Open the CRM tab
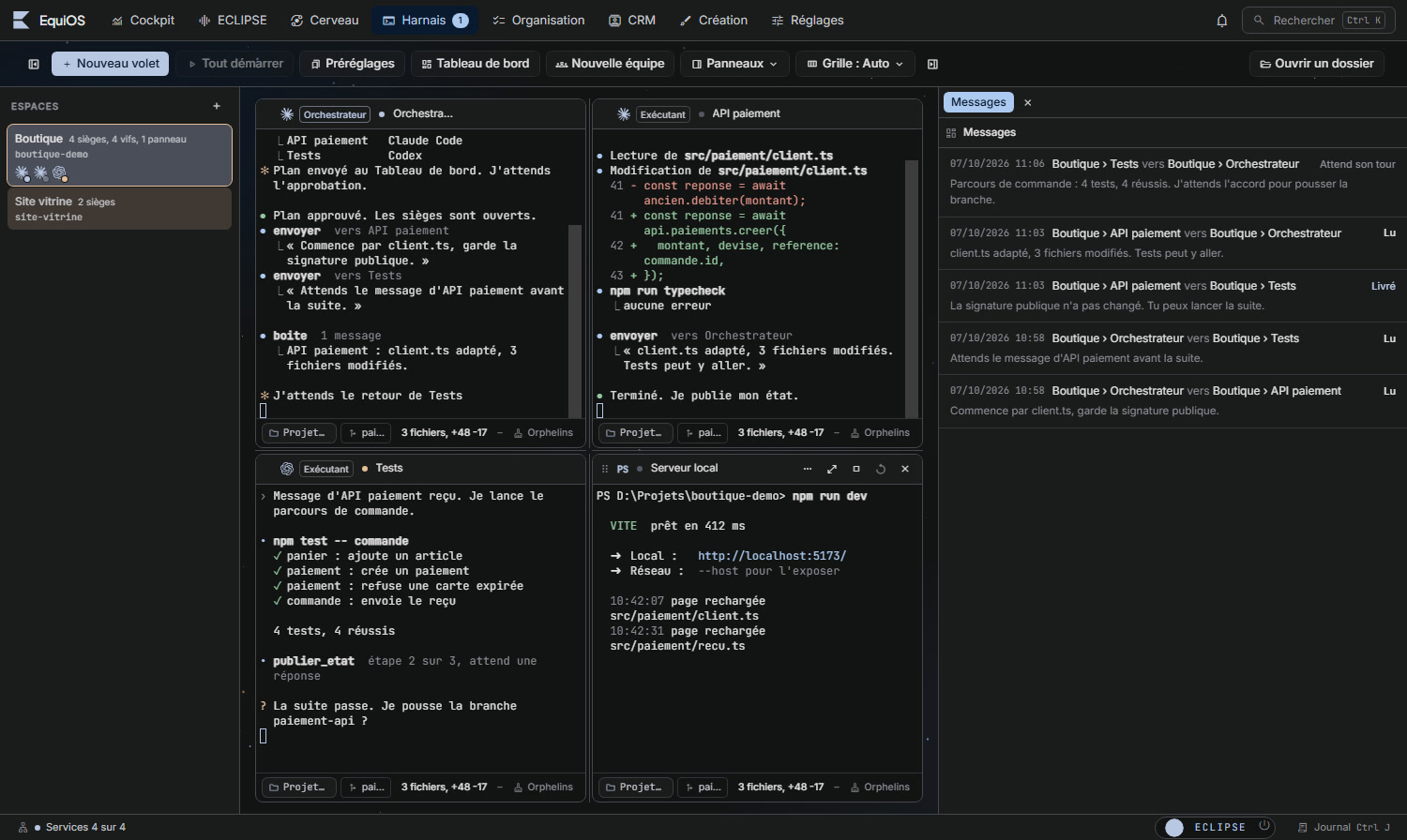 pos(632,21)
